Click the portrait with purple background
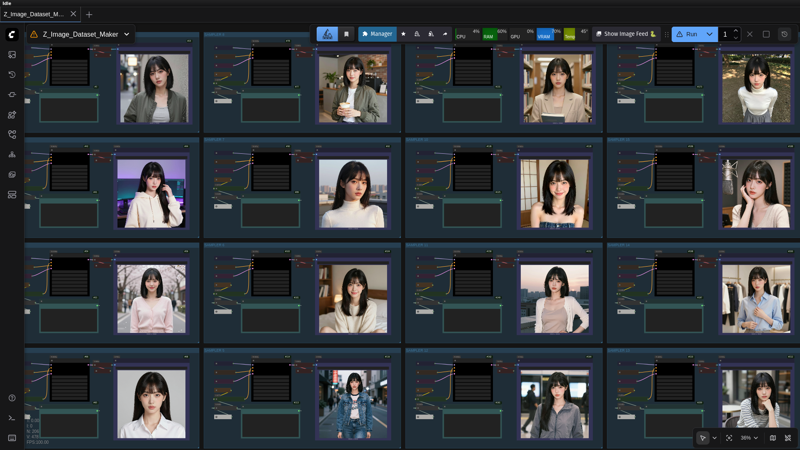 pos(151,194)
